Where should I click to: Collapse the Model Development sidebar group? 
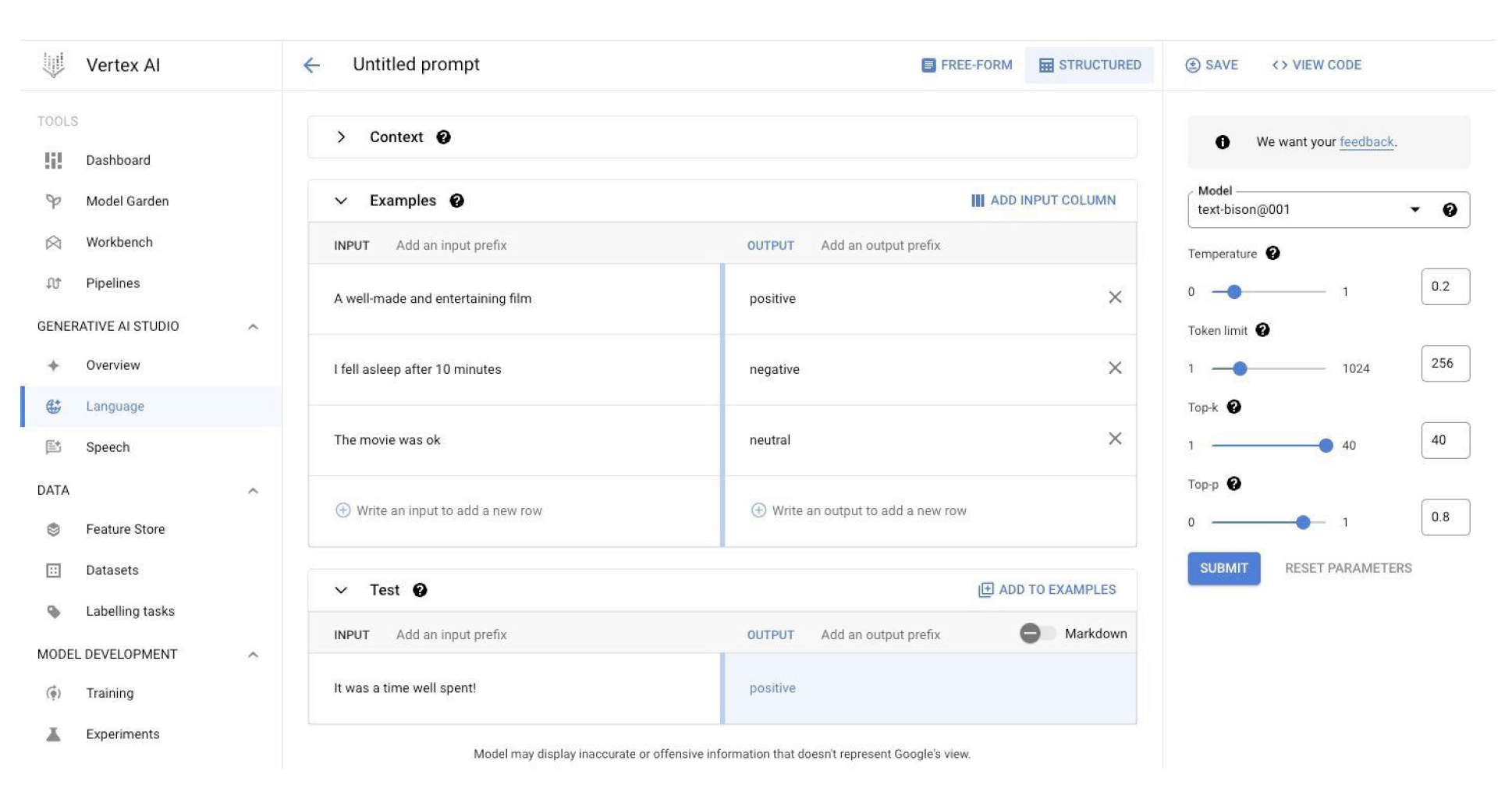tap(253, 655)
